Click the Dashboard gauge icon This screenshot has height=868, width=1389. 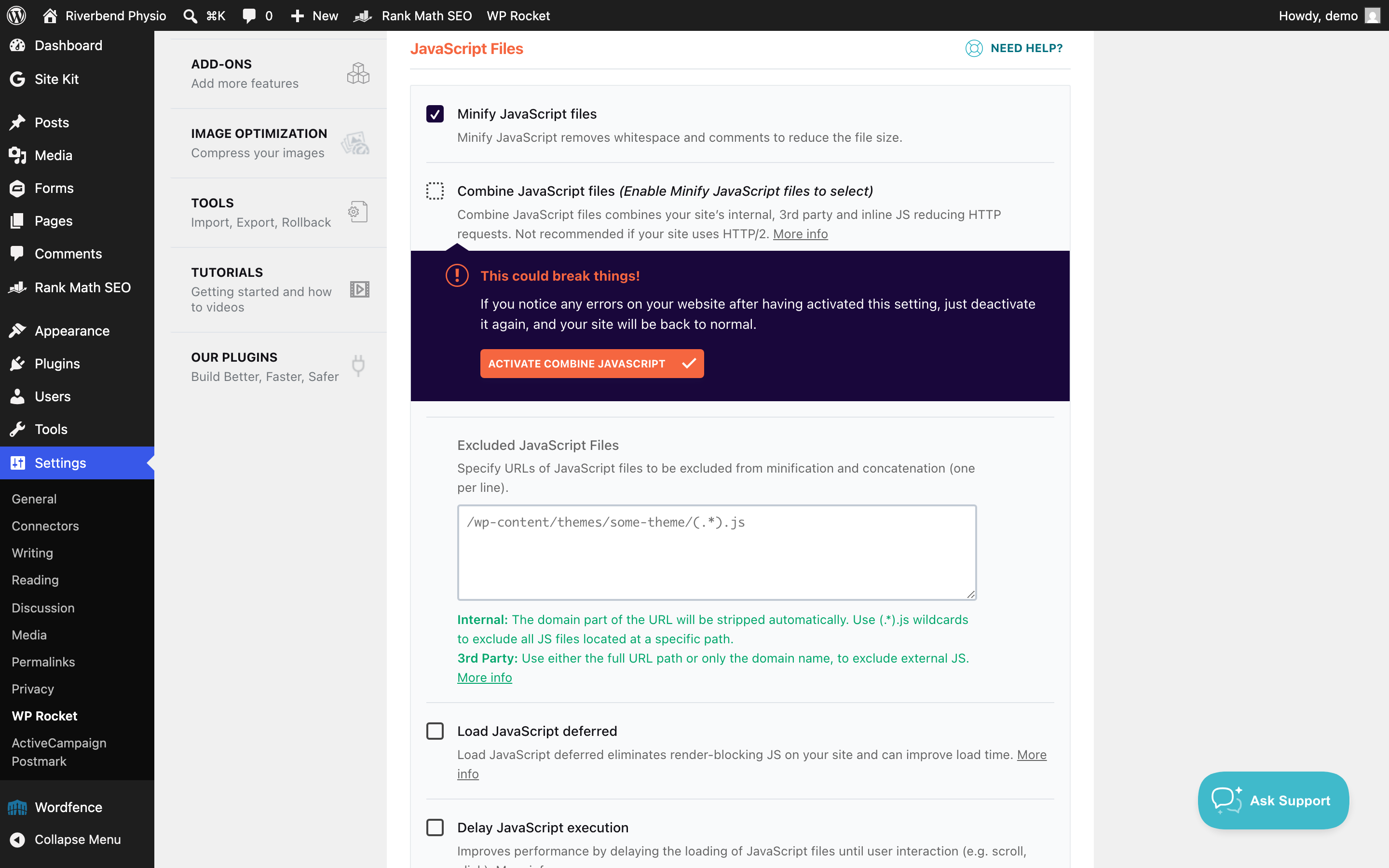[x=17, y=45]
